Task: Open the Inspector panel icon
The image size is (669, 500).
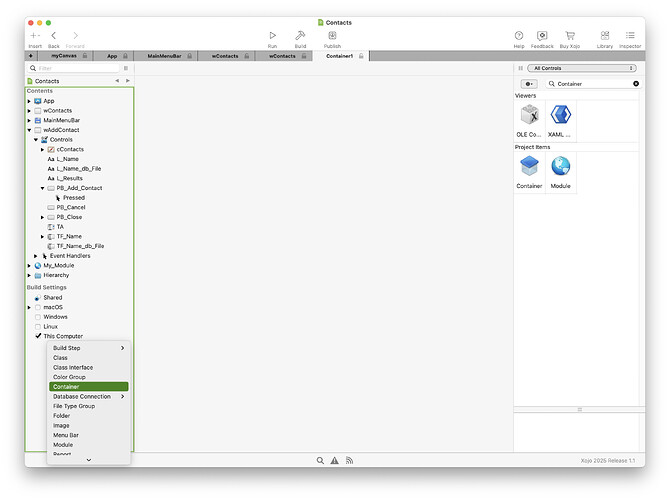Action: pyautogui.click(x=630, y=35)
